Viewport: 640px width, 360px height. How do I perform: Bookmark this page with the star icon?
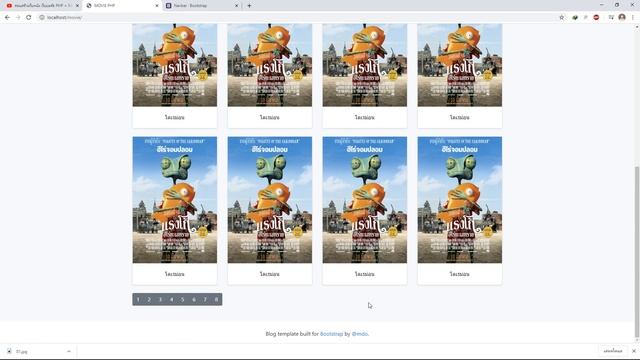pos(562,18)
